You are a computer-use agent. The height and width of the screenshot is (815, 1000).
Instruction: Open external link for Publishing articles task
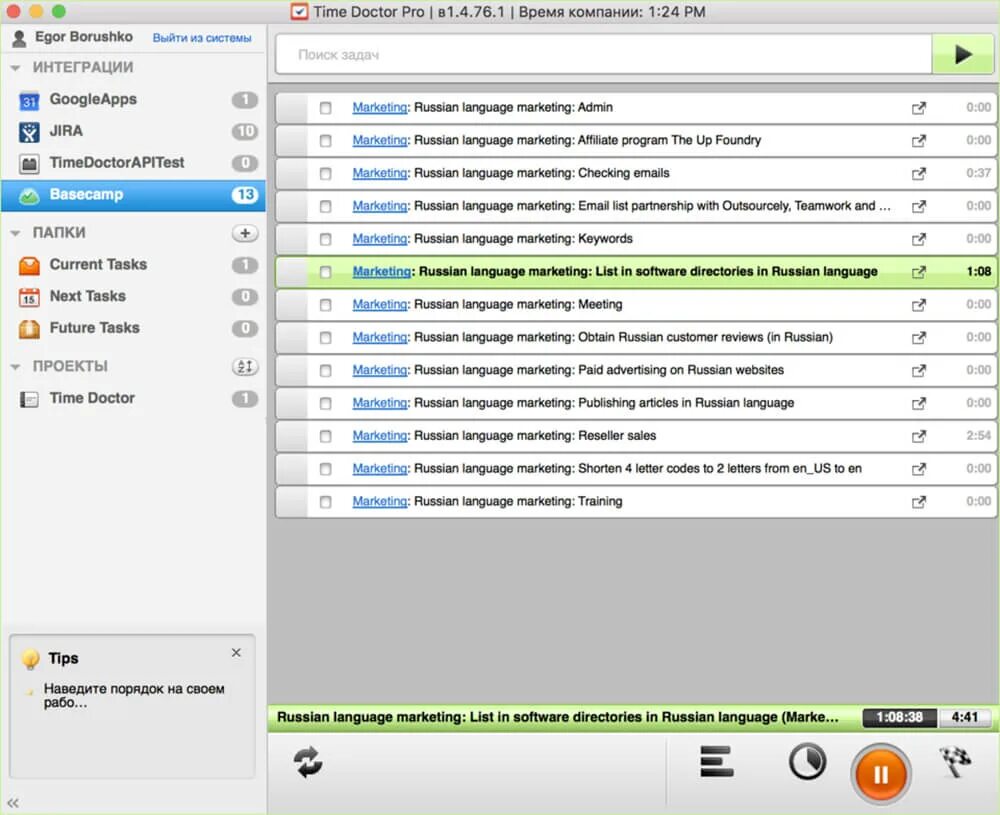pyautogui.click(x=918, y=403)
